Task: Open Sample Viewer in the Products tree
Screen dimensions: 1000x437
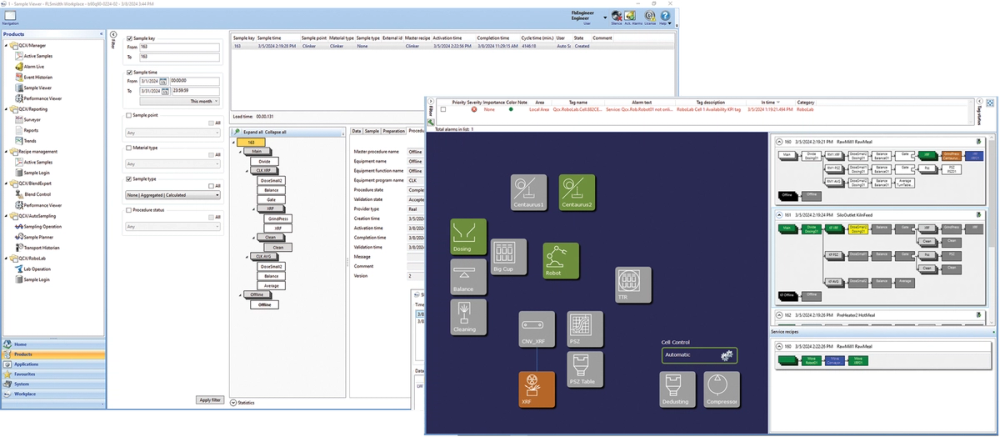Action: click(x=40, y=88)
